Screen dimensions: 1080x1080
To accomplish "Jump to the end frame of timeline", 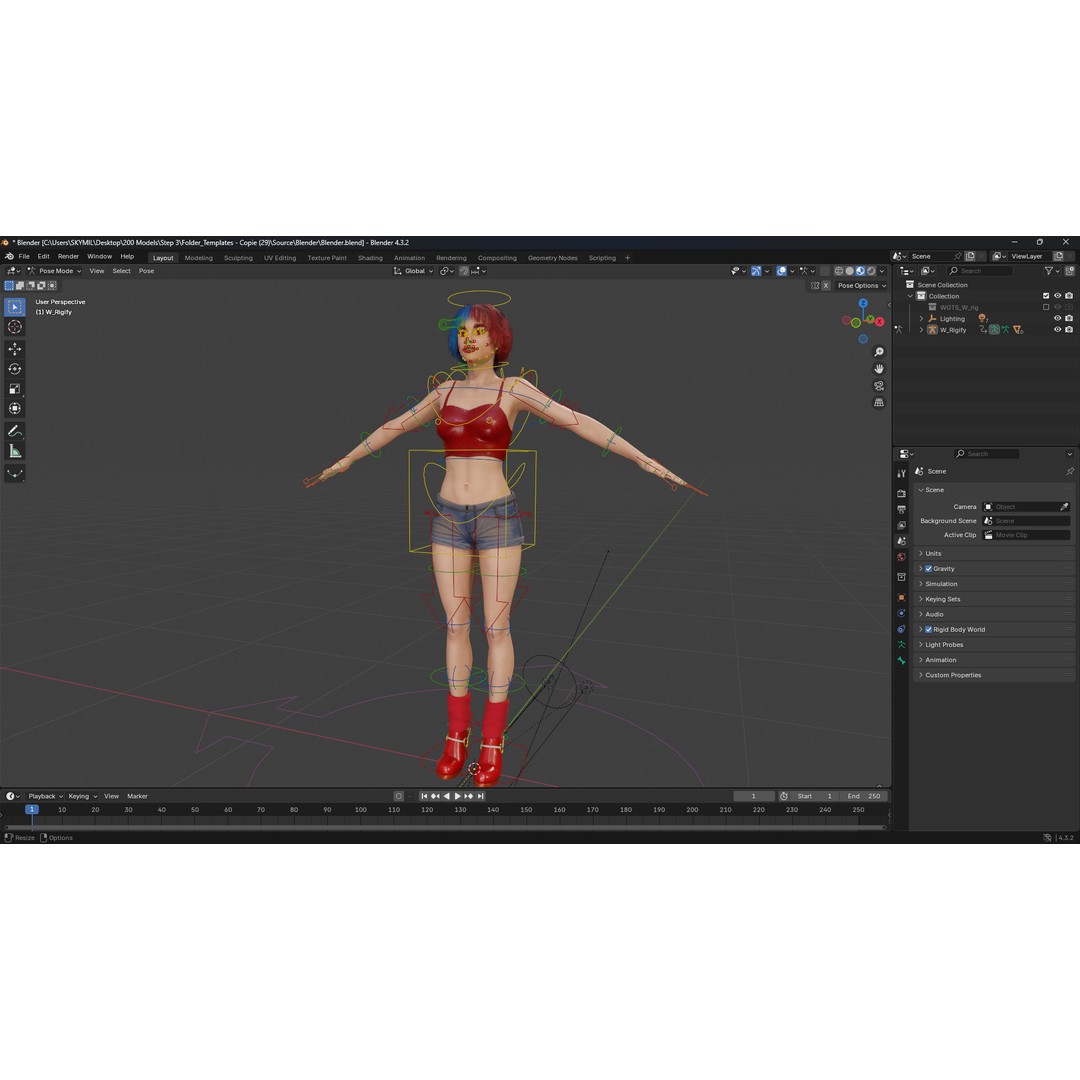I will click(481, 796).
